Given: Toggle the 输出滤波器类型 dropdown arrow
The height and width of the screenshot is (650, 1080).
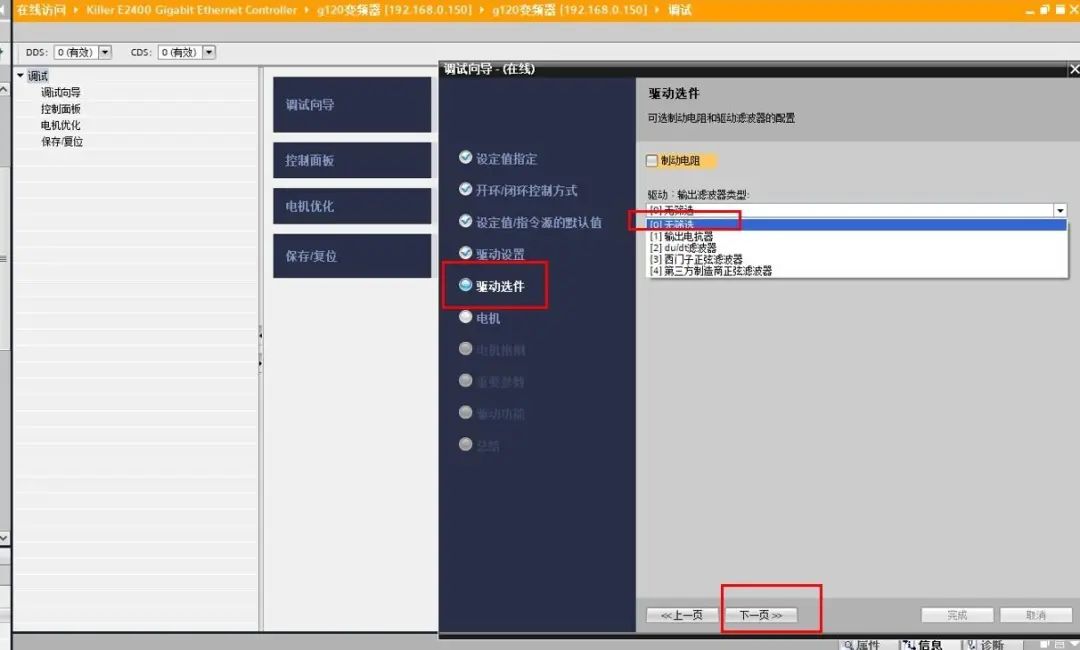Looking at the screenshot, I should tap(1060, 211).
